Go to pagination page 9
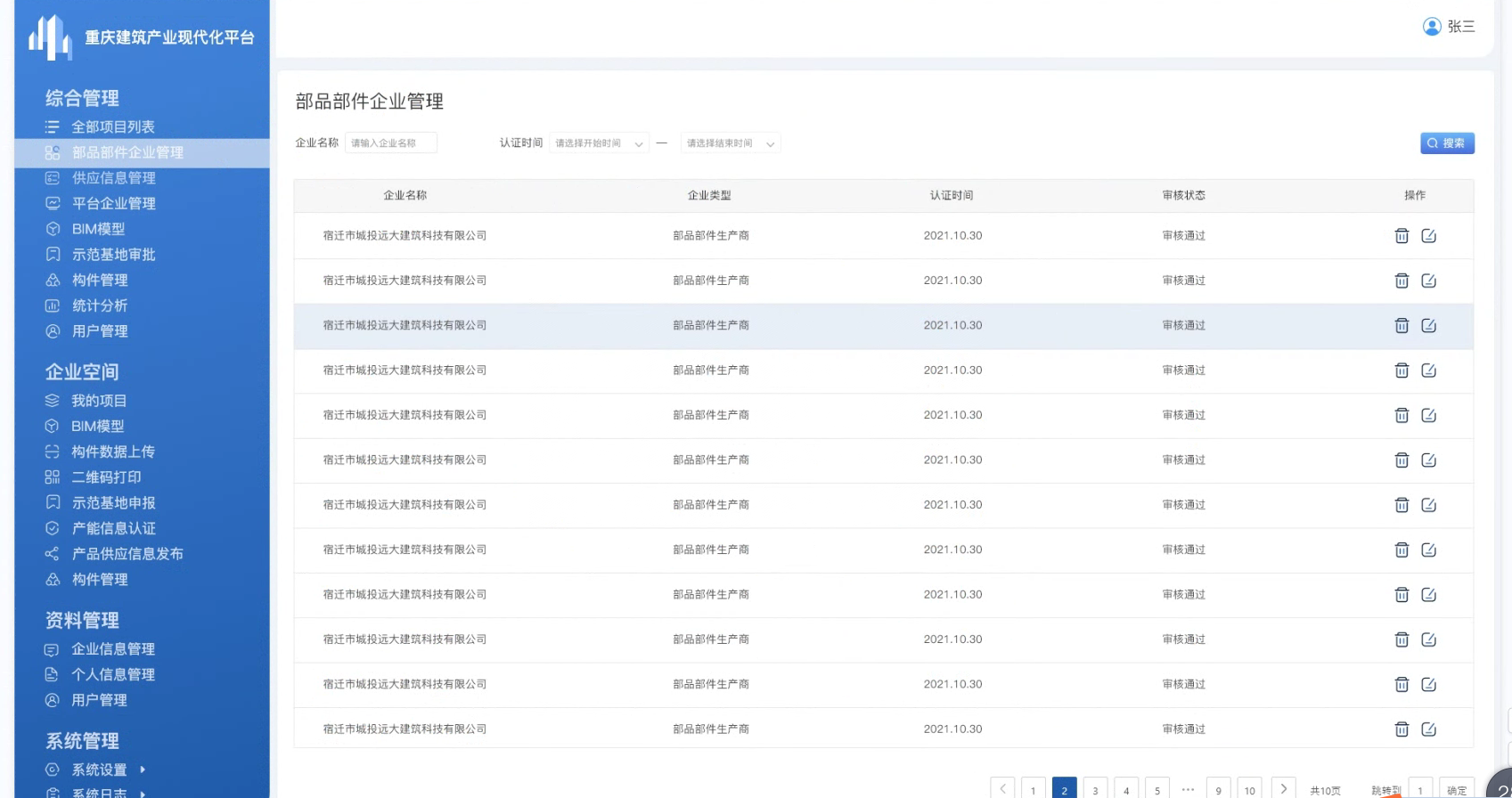 point(1219,790)
